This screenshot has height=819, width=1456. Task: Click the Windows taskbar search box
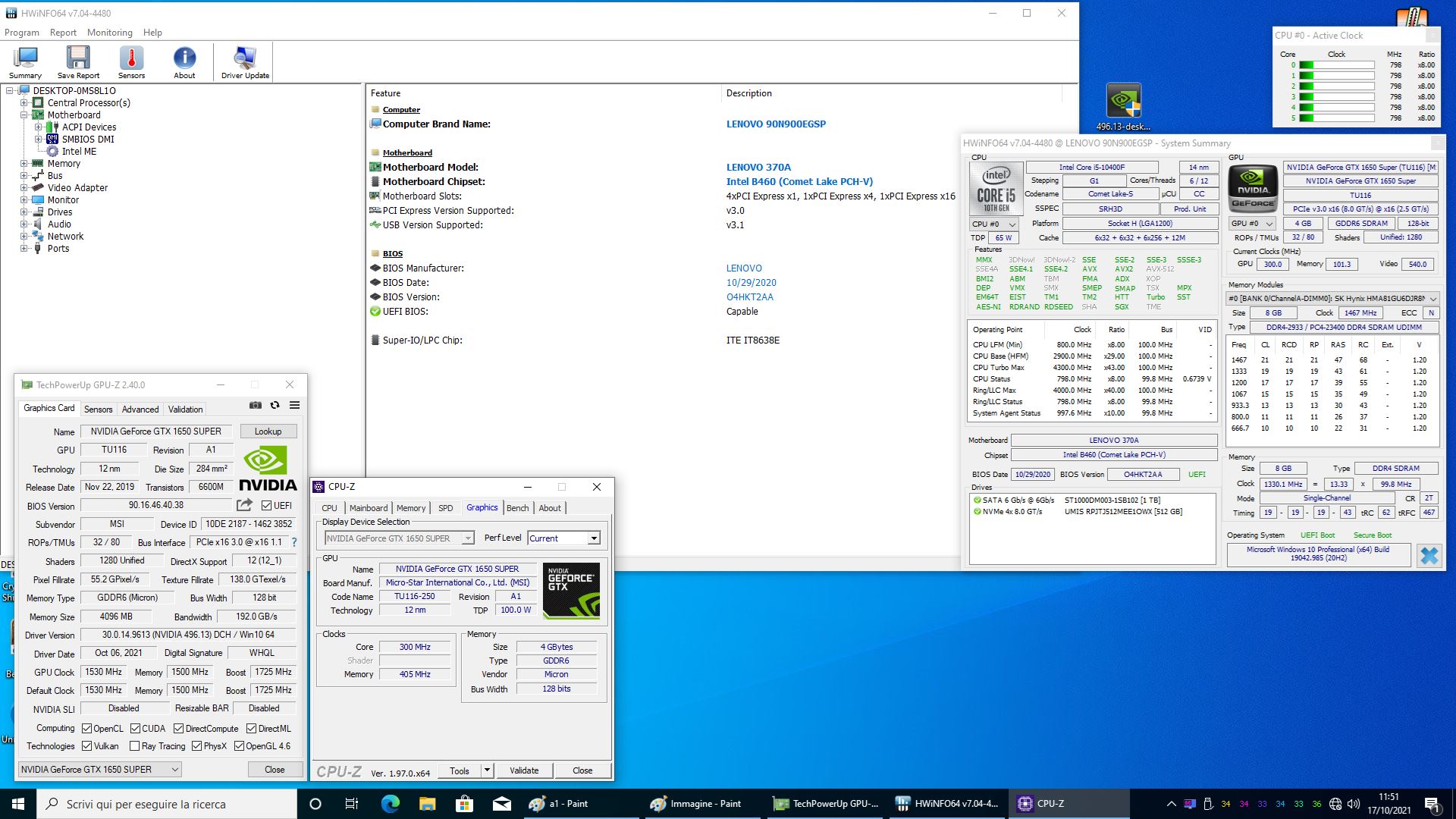click(x=167, y=804)
